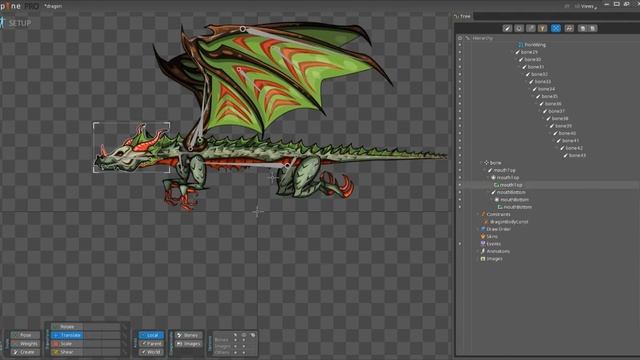
Task: Choose the Parent axes option
Action: [151, 344]
